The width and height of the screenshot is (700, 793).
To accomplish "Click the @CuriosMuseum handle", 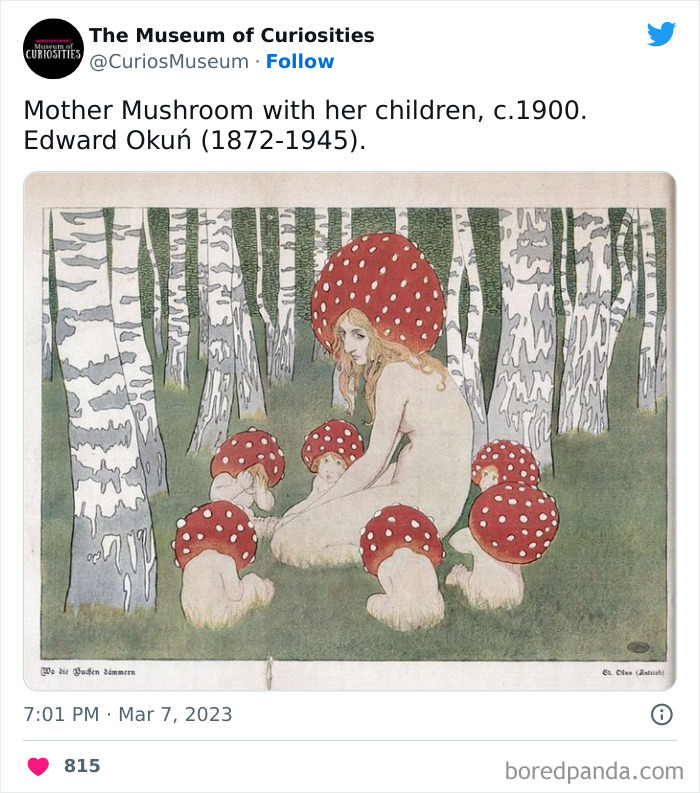I will pyautogui.click(x=169, y=61).
